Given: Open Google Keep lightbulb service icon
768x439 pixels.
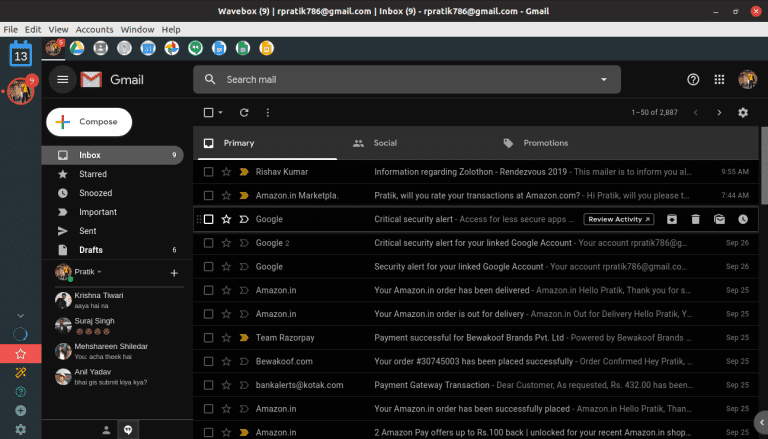Looking at the screenshot, I should 124,48.
